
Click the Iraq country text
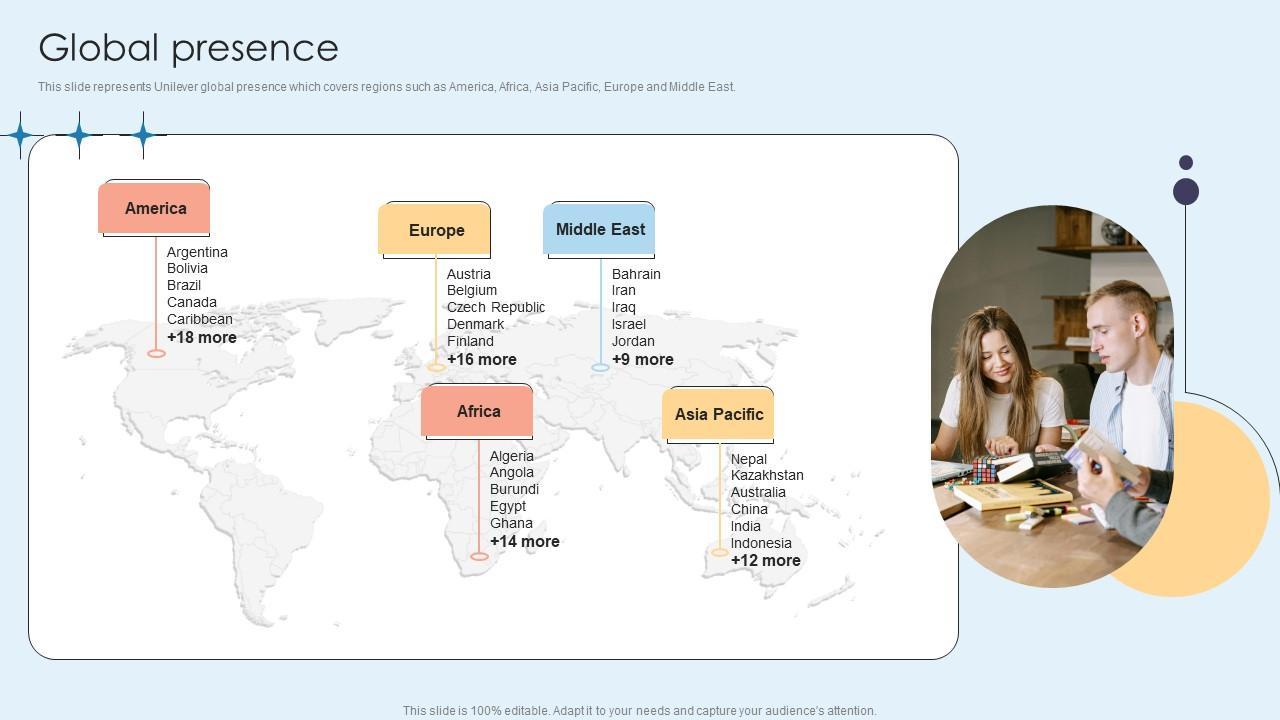click(624, 307)
